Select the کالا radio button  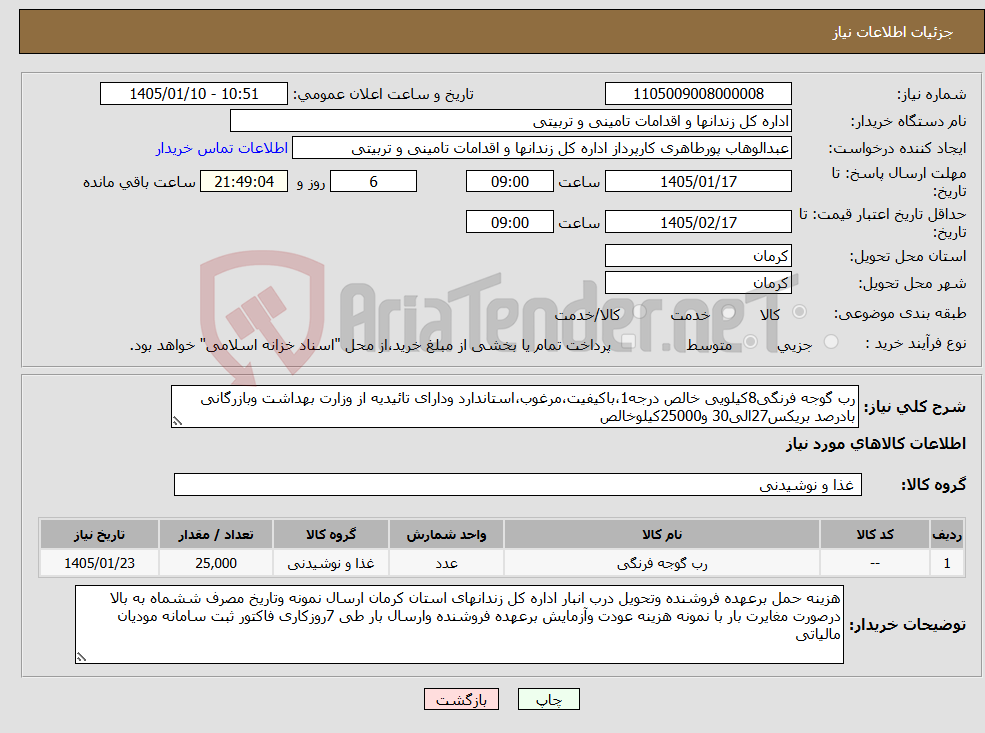[x=800, y=312]
